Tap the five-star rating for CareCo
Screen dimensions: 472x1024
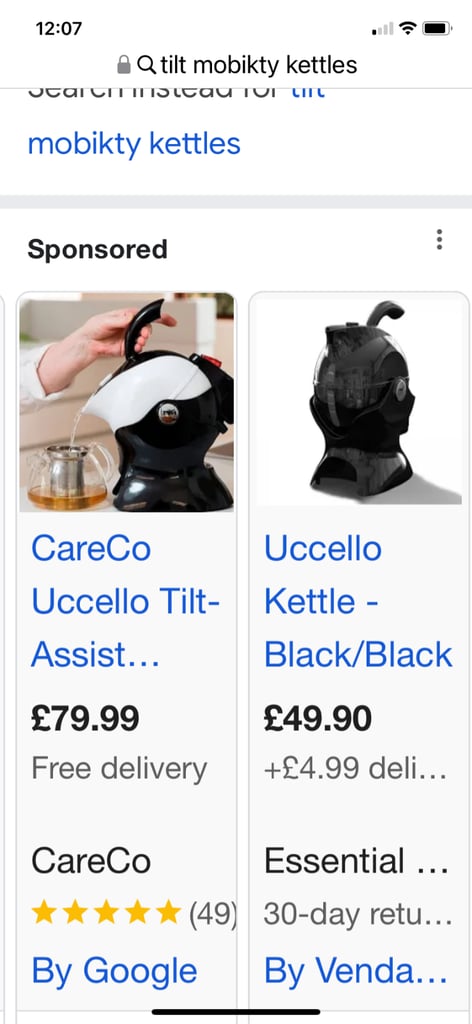click(x=106, y=912)
